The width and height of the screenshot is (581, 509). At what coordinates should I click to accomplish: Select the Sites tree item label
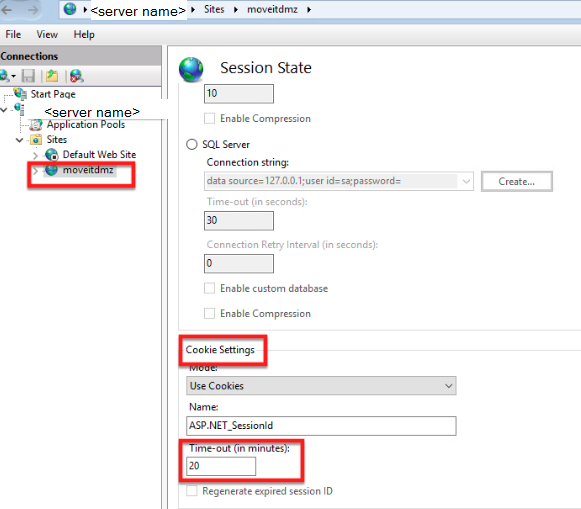[x=57, y=140]
